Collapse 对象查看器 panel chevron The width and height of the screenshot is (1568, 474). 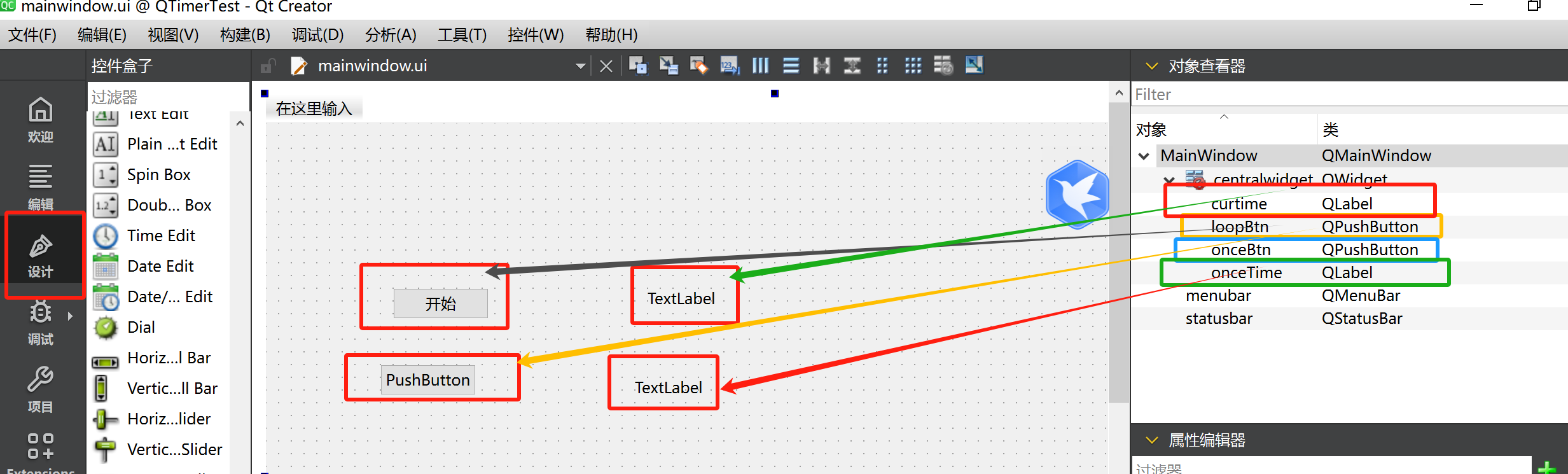1151,66
